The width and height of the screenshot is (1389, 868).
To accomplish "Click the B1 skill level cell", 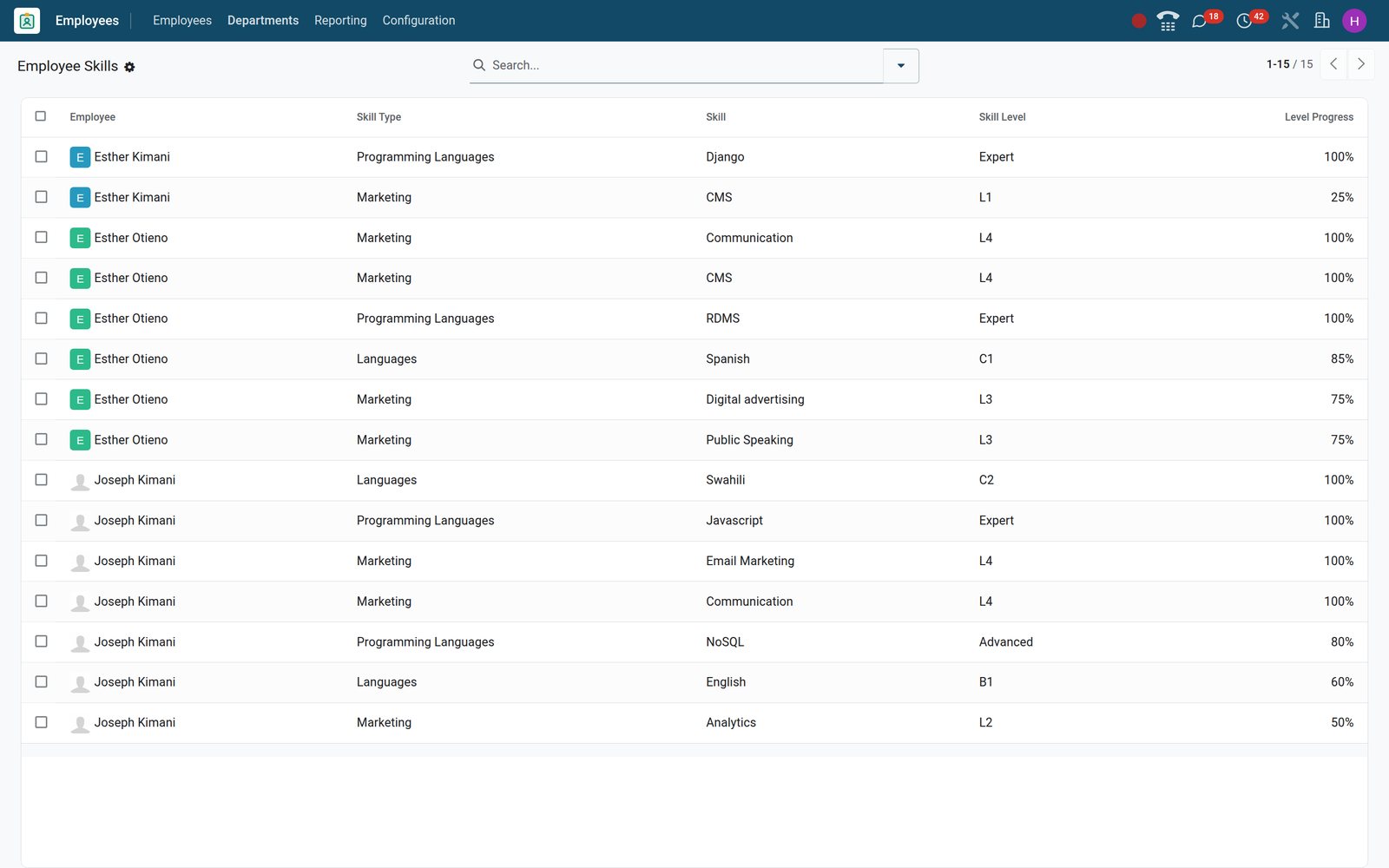I will [x=986, y=682].
